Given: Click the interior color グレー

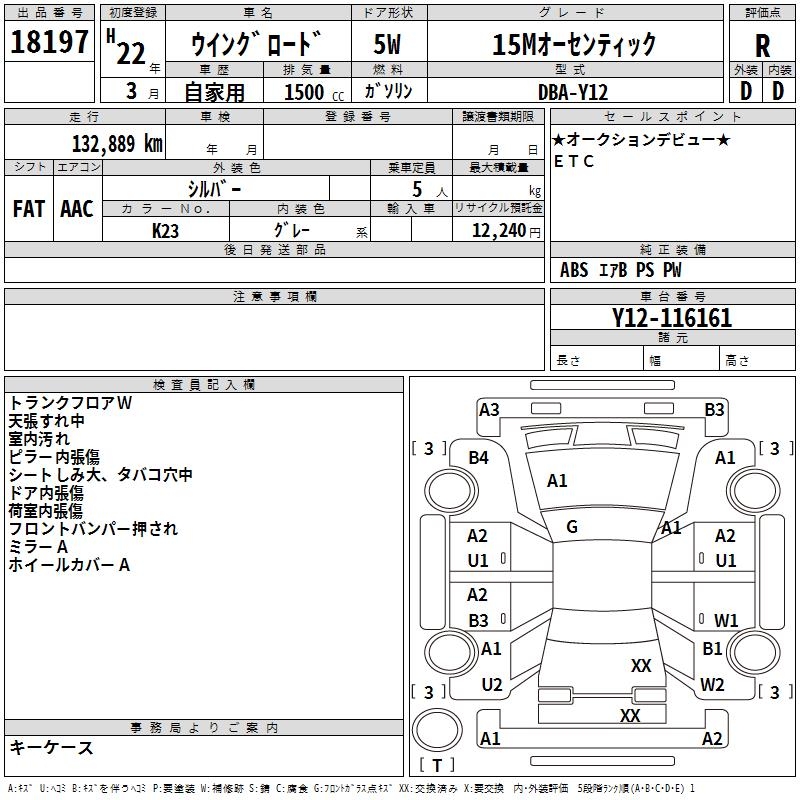Looking at the screenshot, I should (292, 230).
